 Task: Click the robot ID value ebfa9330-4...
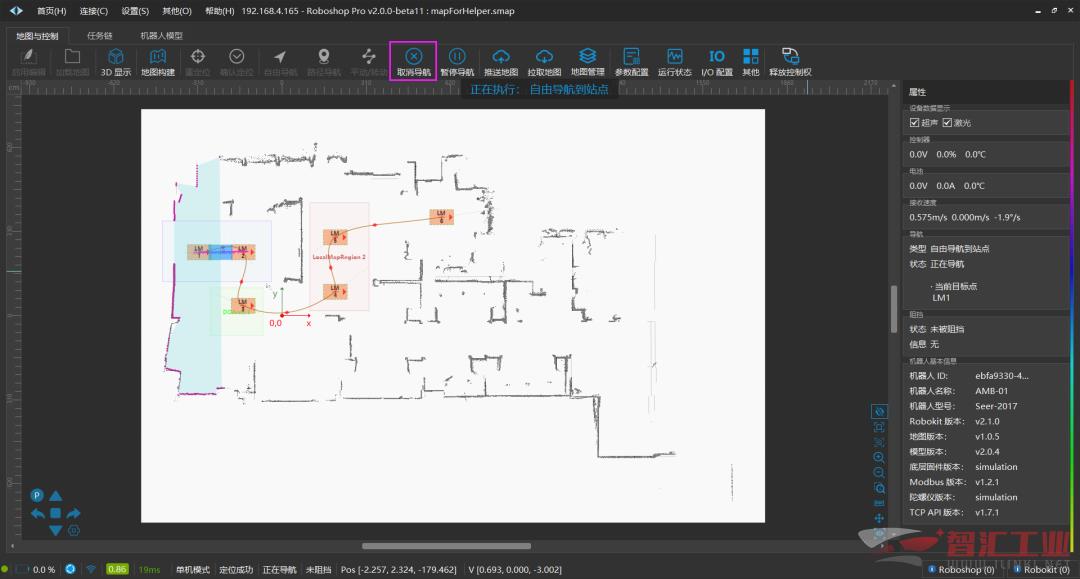pos(1001,376)
